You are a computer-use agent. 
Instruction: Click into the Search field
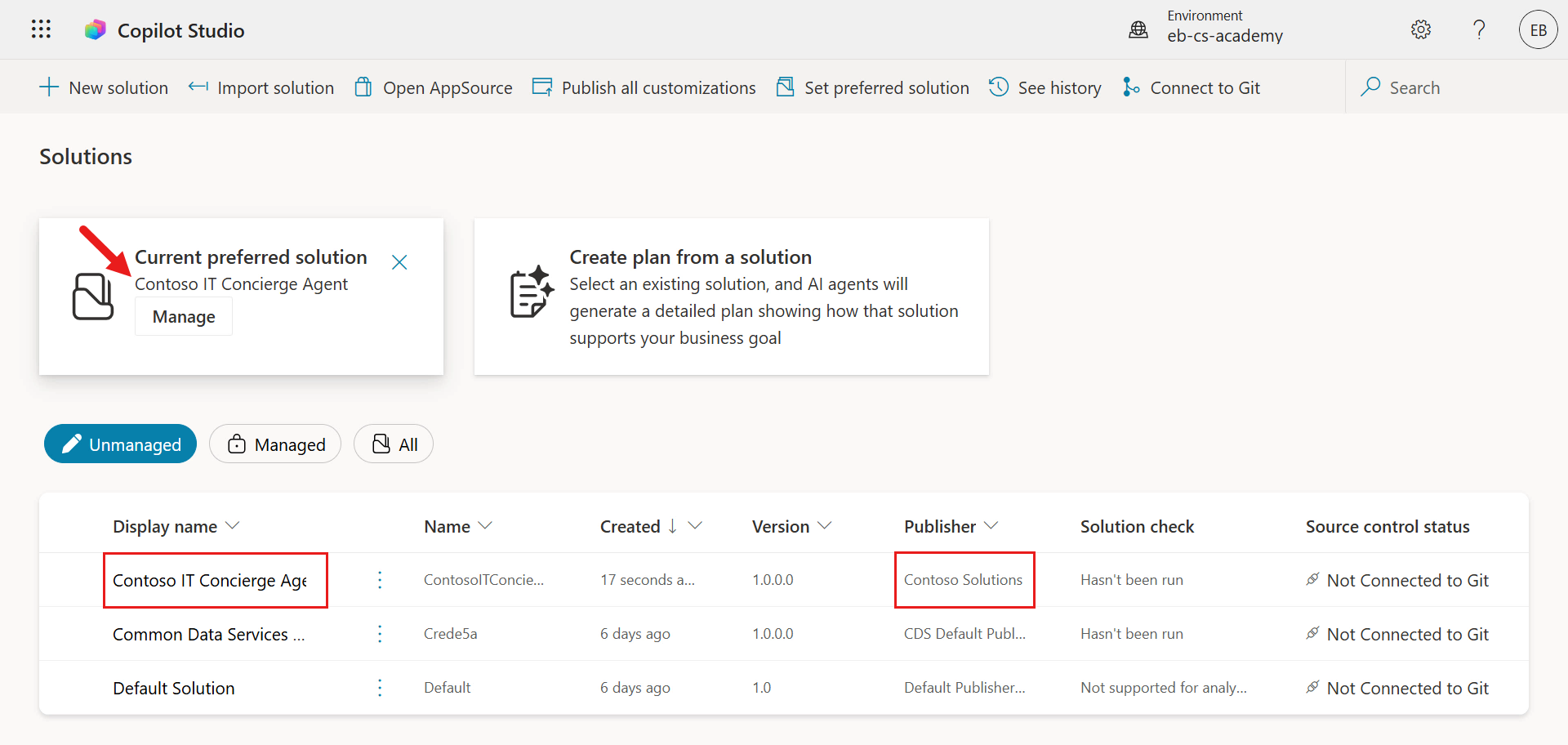[1457, 87]
